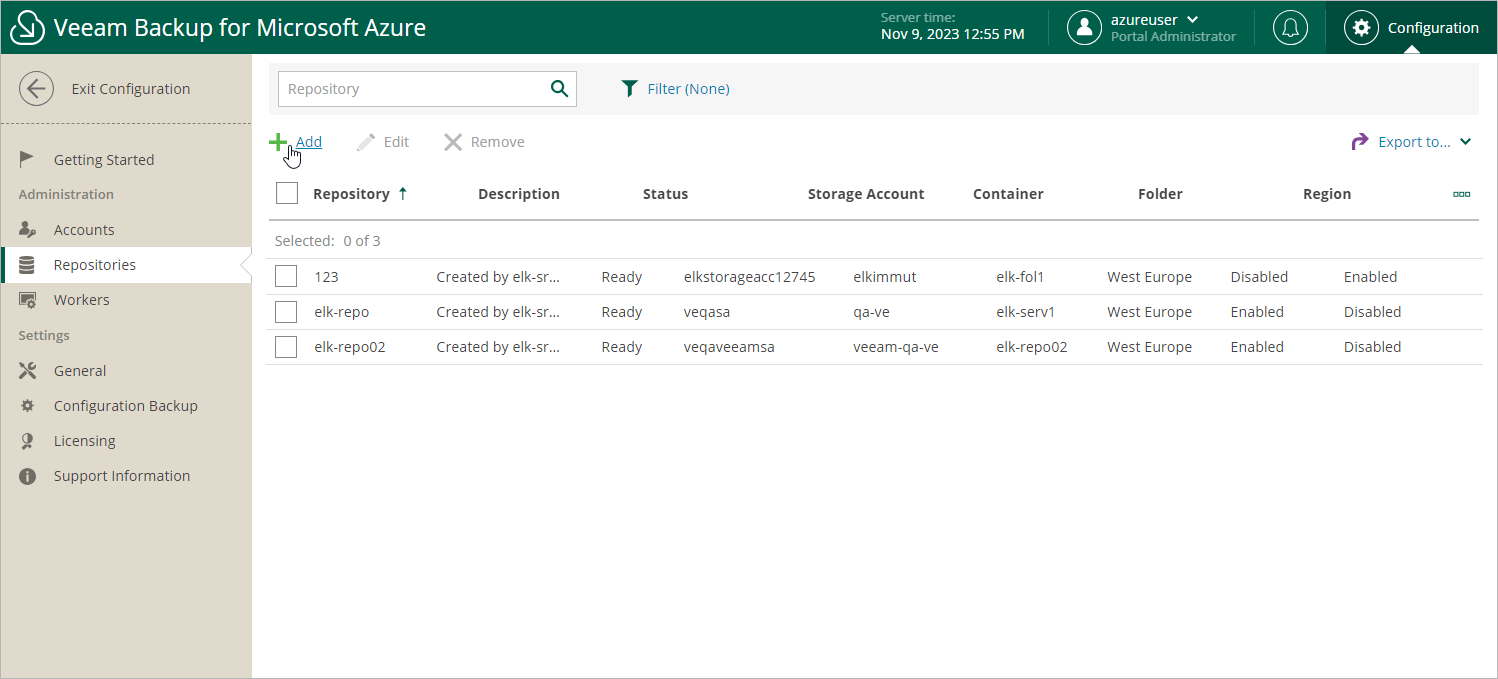The width and height of the screenshot is (1498, 679).
Task: Click container cell elkimmut
Action: [x=885, y=277]
